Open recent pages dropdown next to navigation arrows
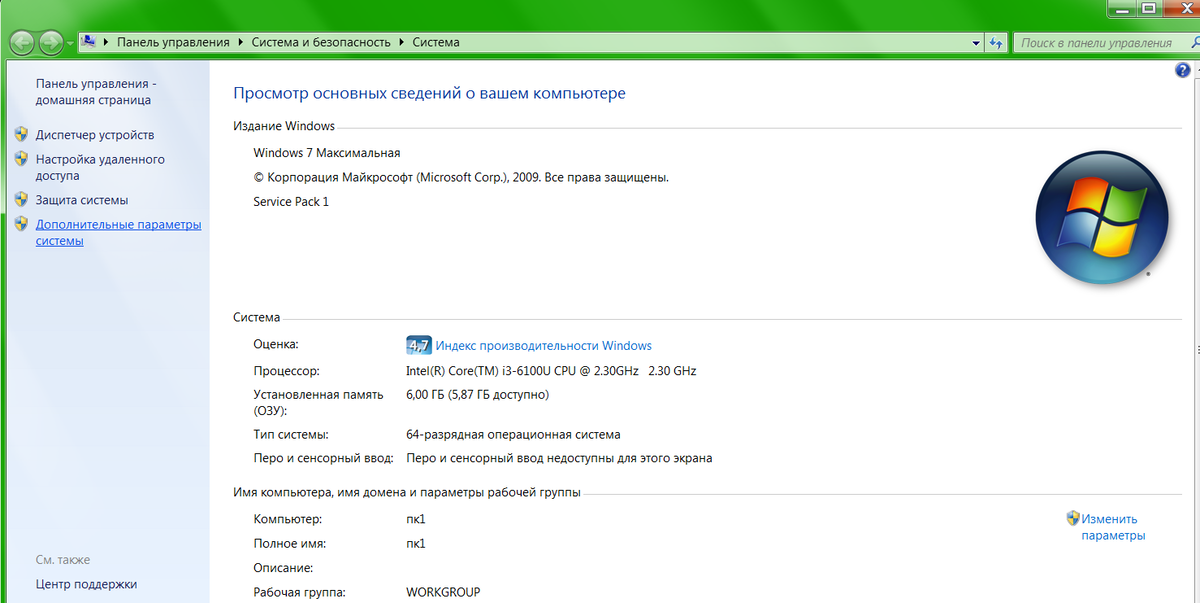 pyautogui.click(x=70, y=44)
